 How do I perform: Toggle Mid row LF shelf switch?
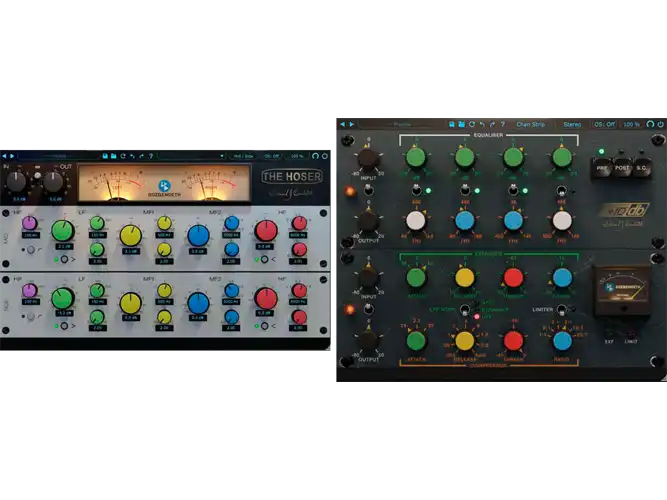pos(64,259)
